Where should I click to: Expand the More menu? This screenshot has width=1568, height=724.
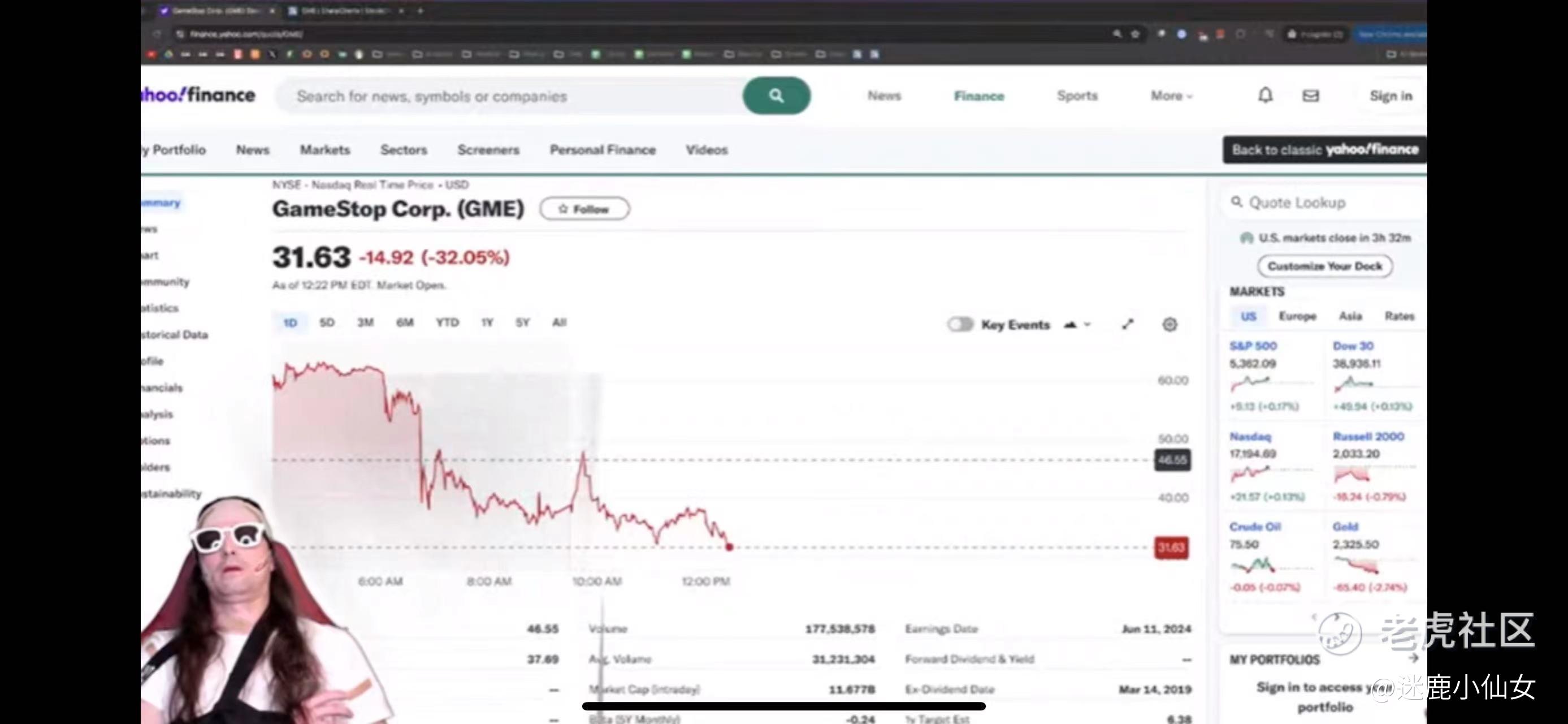pos(1171,96)
